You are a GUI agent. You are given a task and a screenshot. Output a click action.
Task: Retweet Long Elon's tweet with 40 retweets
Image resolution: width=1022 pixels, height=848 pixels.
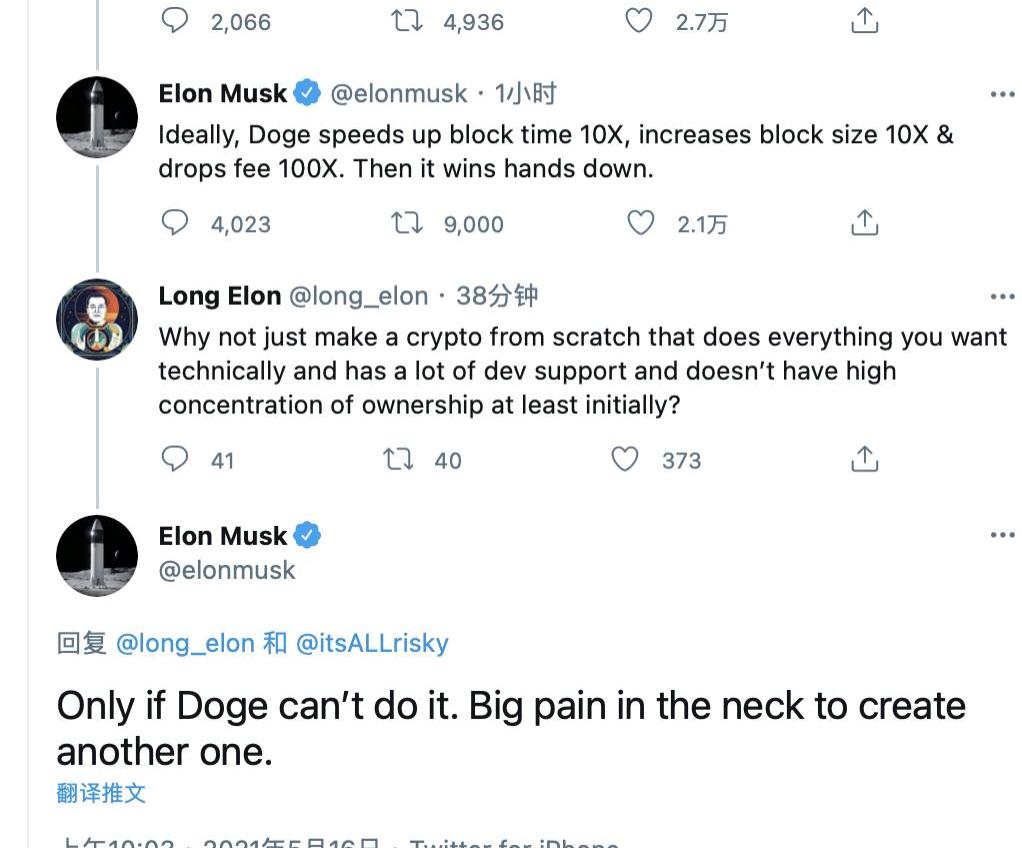(x=398, y=459)
